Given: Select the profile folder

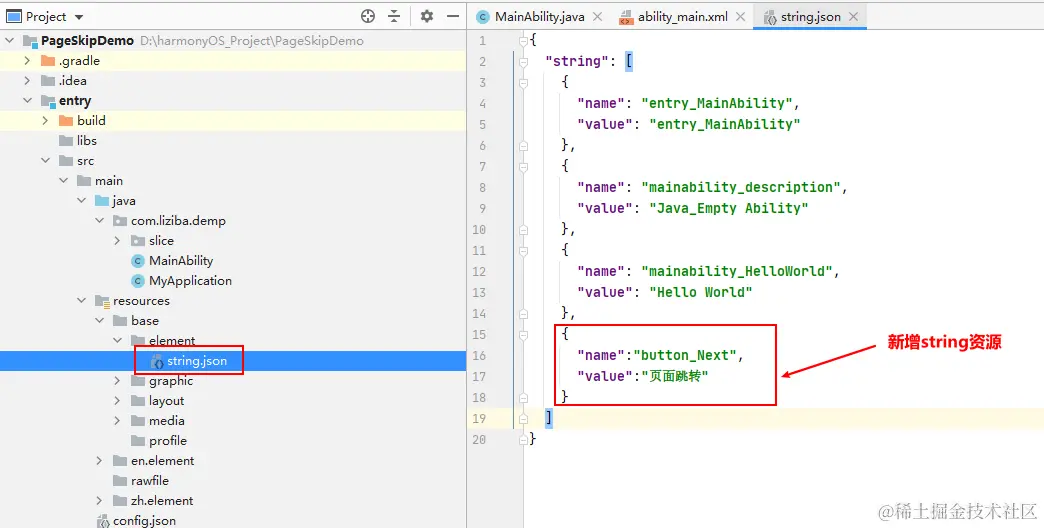Looking at the screenshot, I should 168,441.
